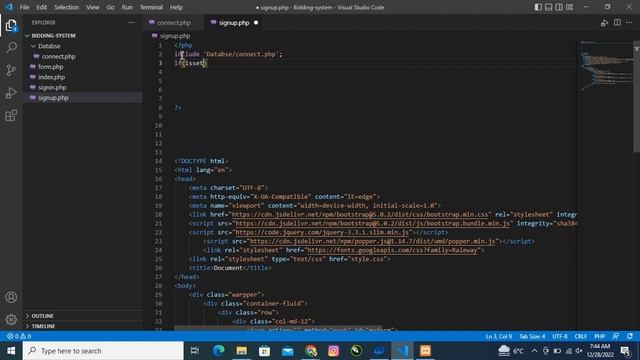Open the Search view in activity bar

(11, 47)
